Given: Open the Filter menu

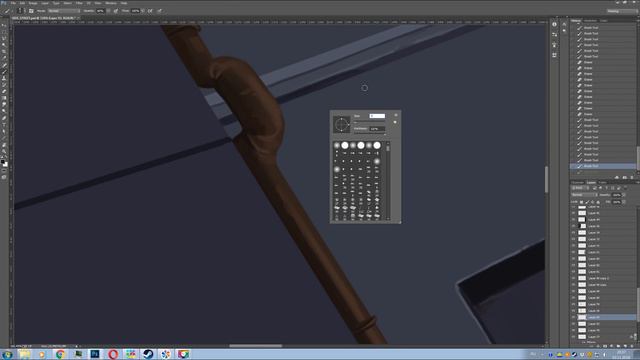Looking at the screenshot, I should (79, 3).
